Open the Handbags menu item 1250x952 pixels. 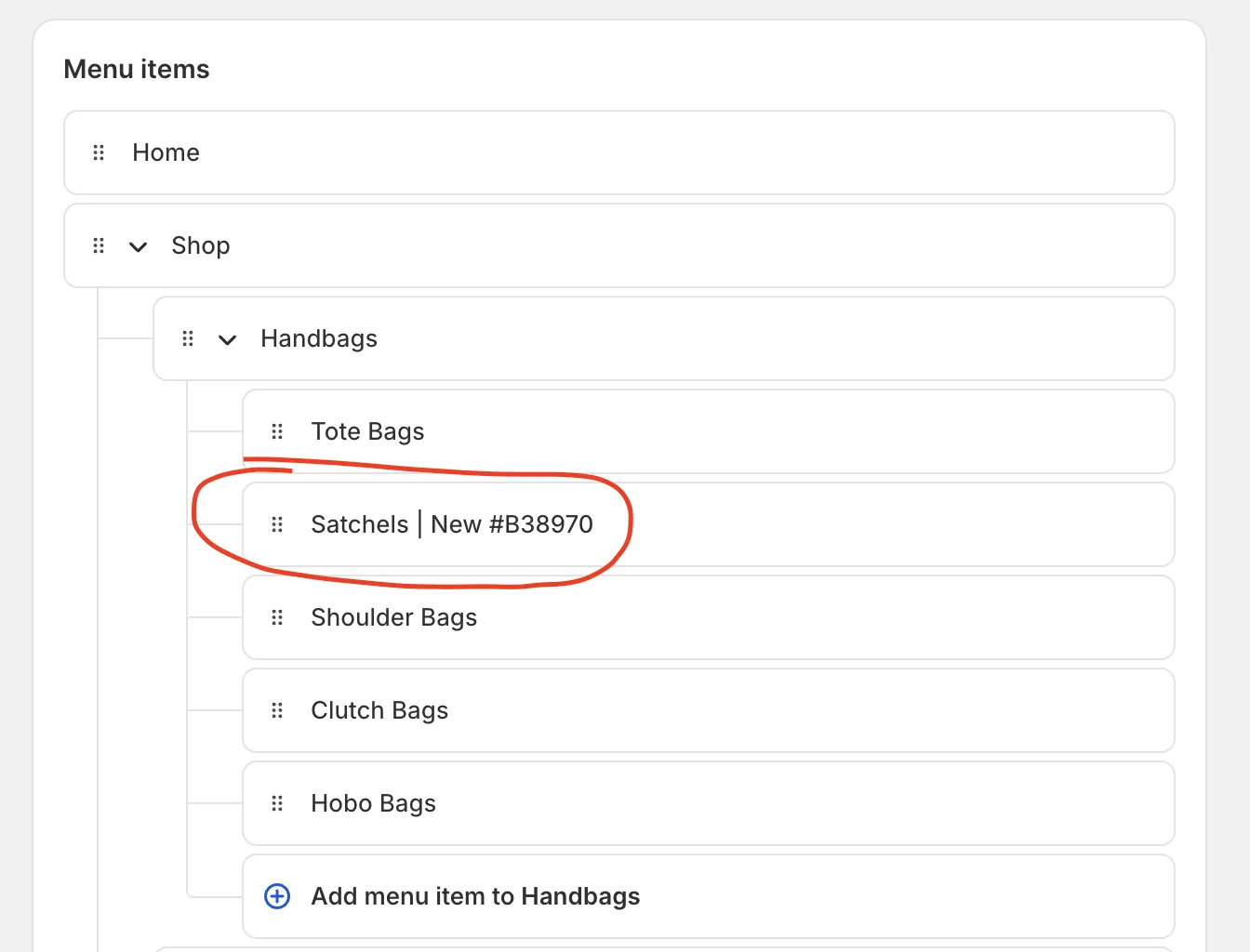coord(319,338)
